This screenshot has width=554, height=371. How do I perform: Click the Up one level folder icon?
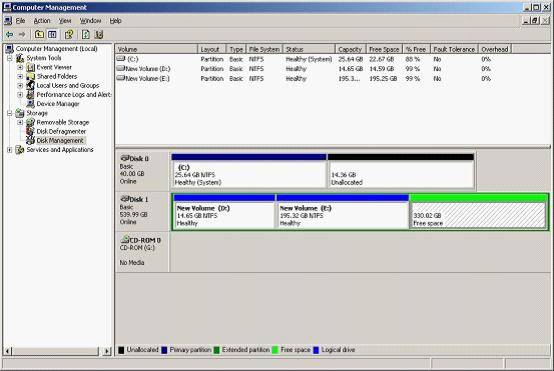pos(39,34)
